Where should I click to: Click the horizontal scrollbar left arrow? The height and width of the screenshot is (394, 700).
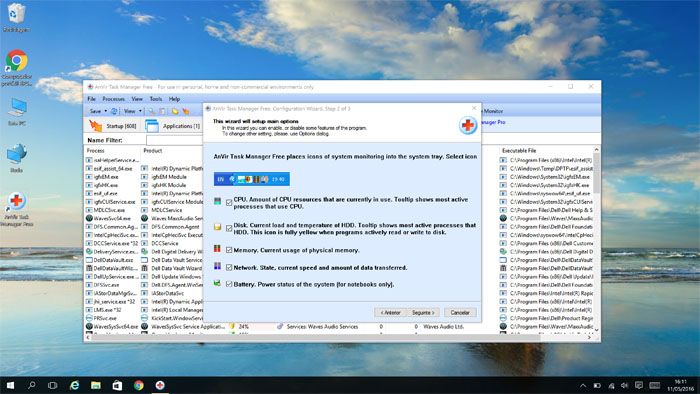(88, 338)
